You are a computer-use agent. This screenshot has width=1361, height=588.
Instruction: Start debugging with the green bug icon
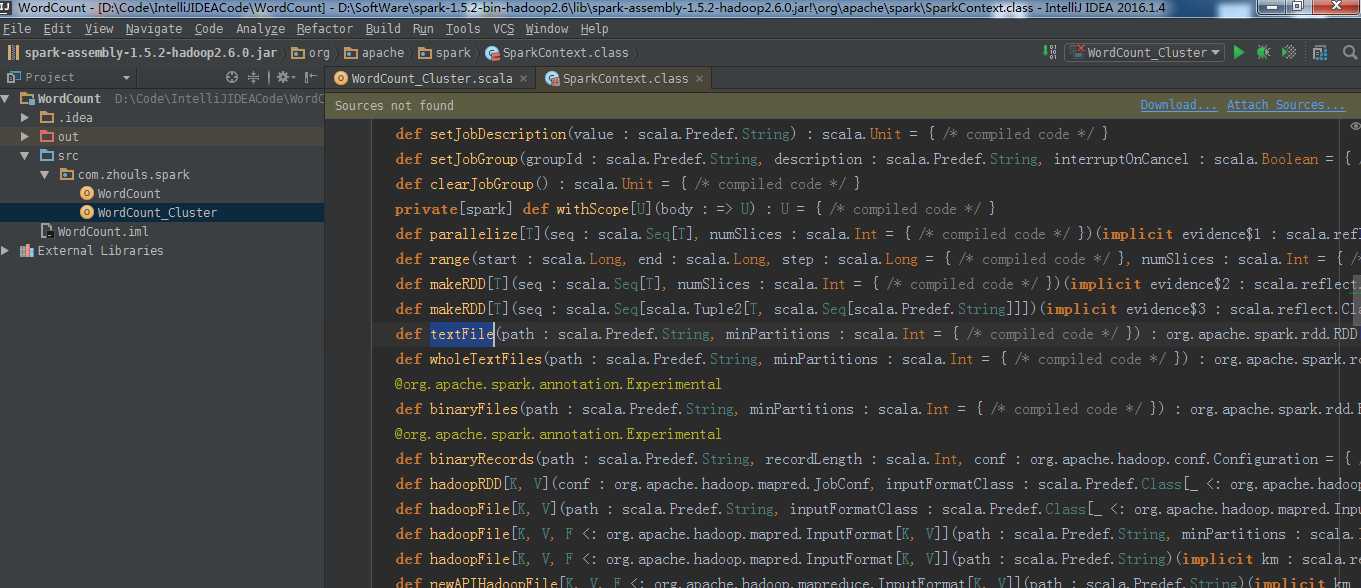[1264, 52]
